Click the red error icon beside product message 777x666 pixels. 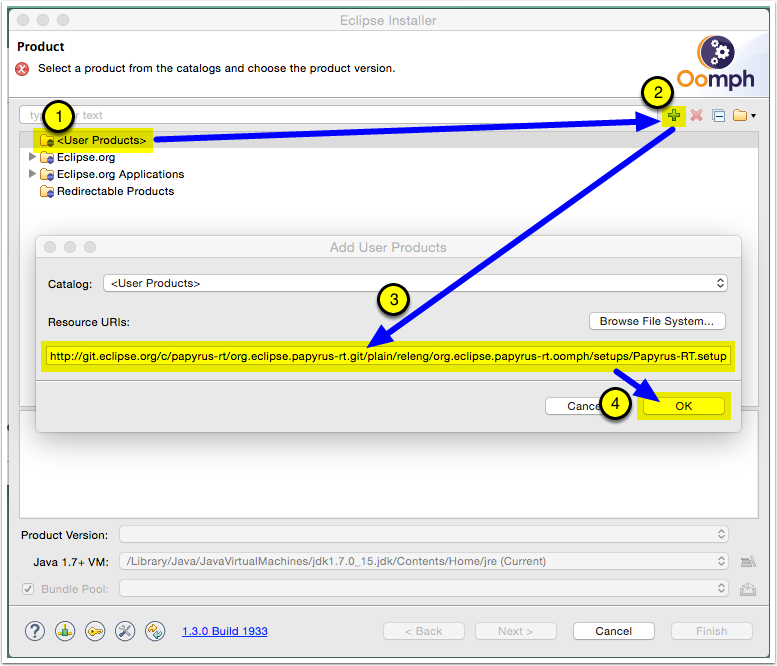[x=22, y=69]
